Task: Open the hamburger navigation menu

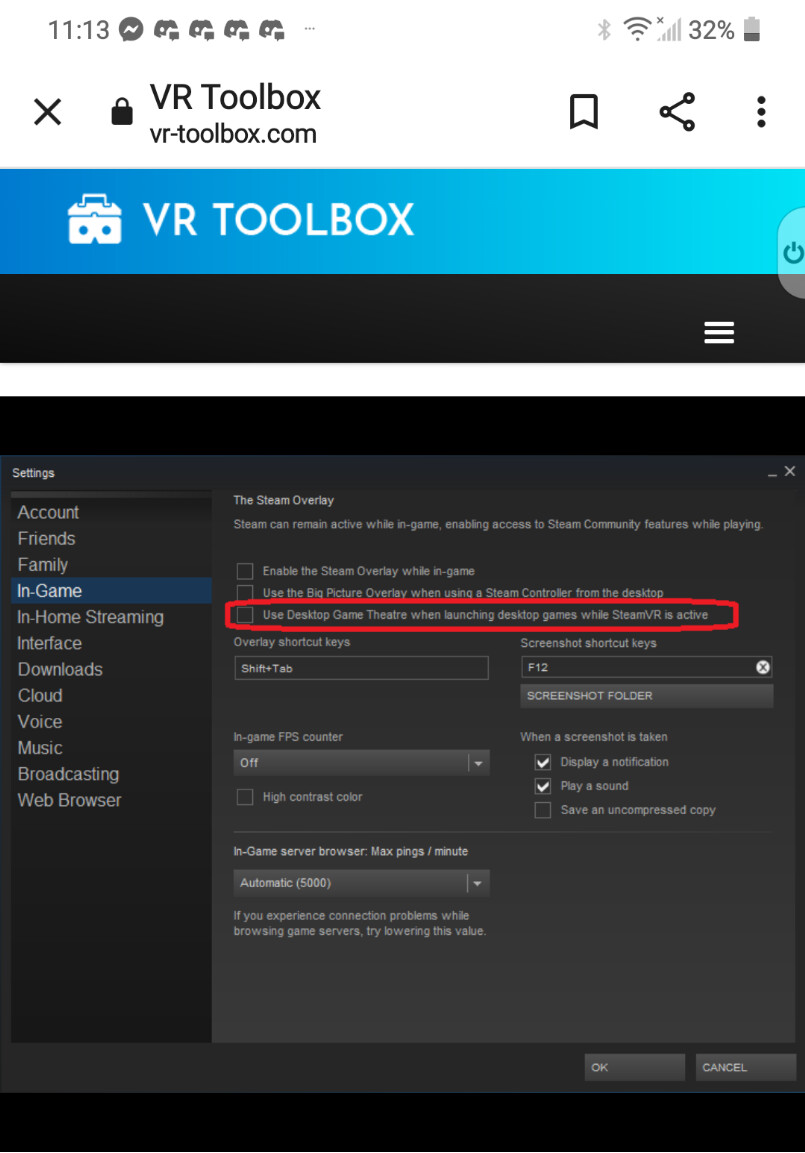Action: (719, 333)
